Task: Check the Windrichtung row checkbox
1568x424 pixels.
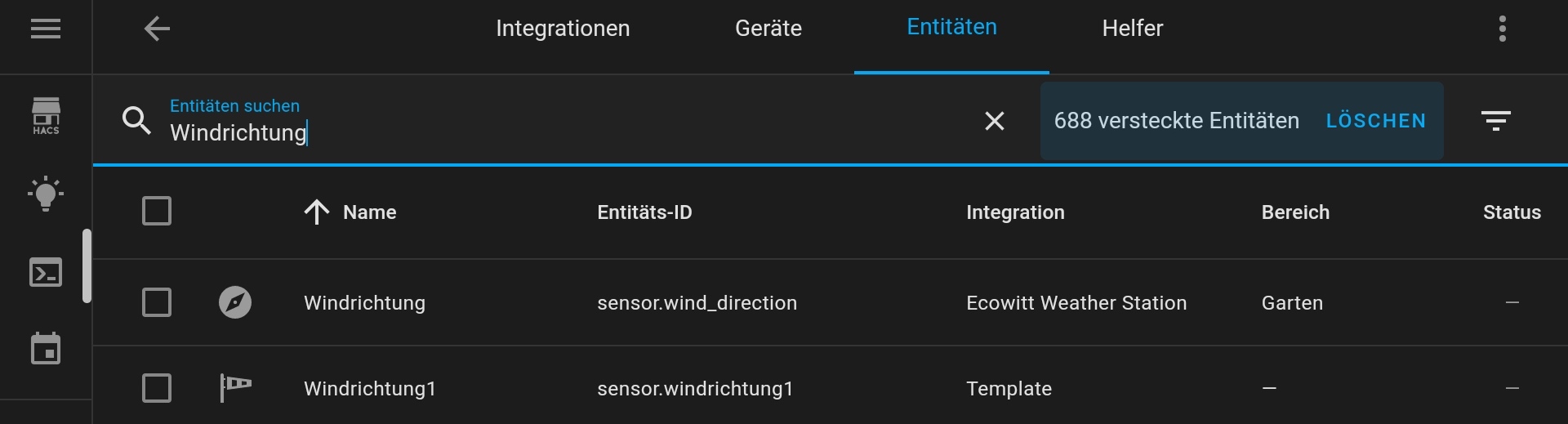Action: click(157, 302)
